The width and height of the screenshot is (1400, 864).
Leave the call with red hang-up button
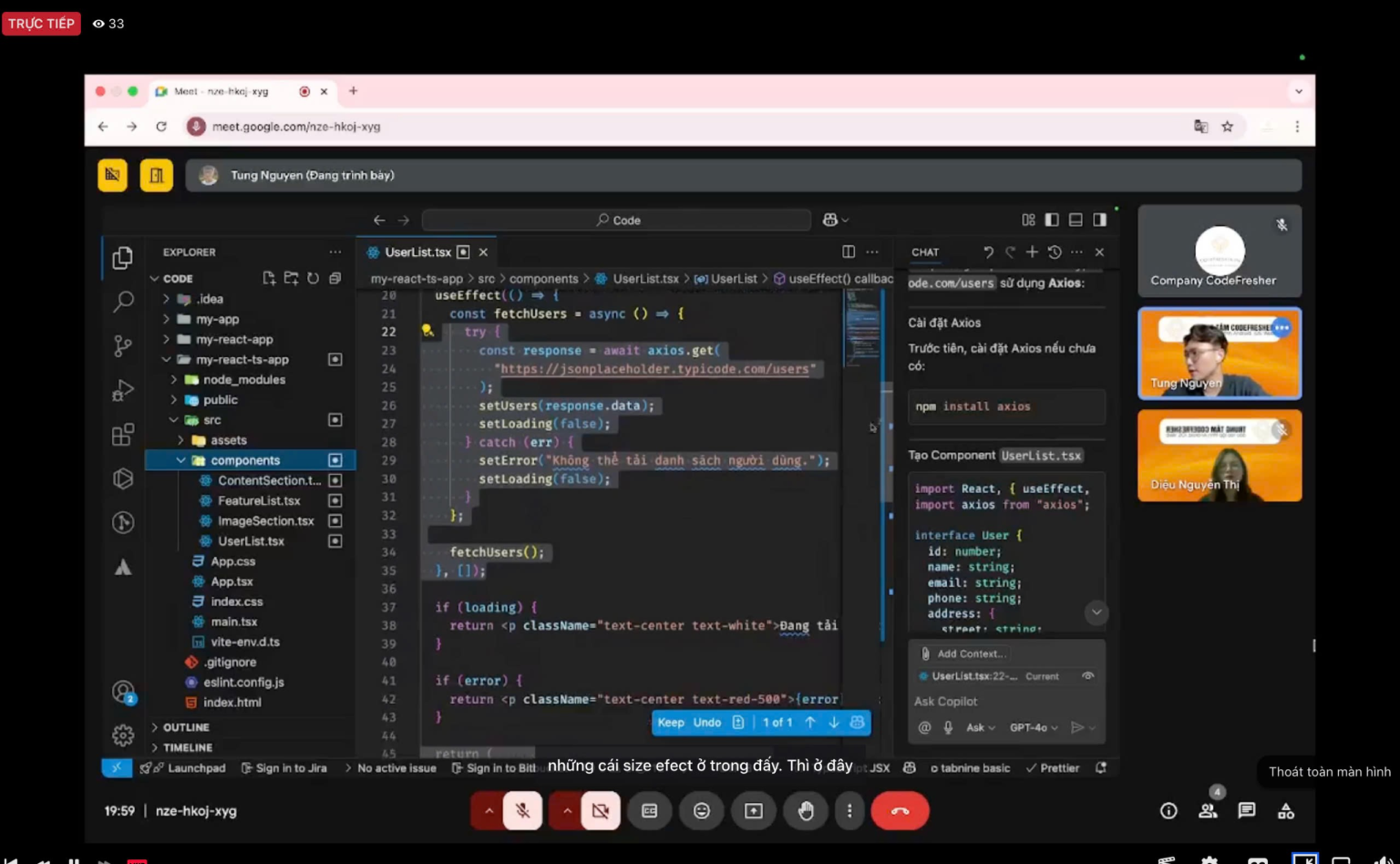pyautogui.click(x=900, y=810)
